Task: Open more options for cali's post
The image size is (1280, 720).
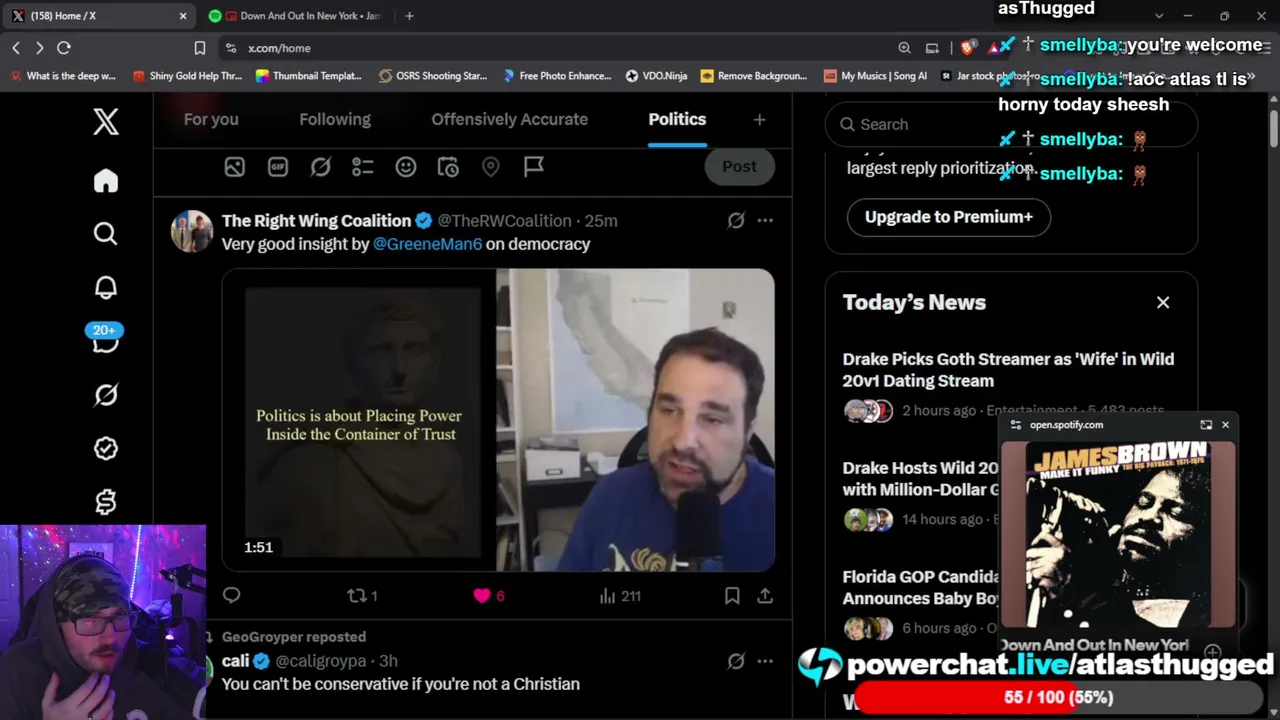Action: coord(765,661)
